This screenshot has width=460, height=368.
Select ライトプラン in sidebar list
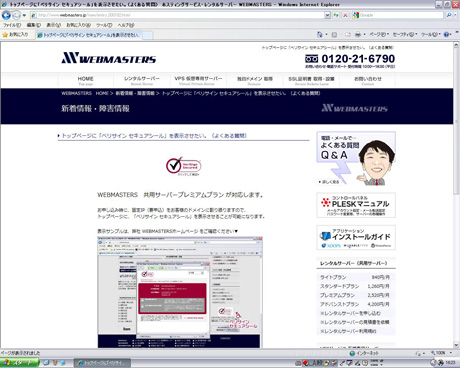tap(333, 277)
